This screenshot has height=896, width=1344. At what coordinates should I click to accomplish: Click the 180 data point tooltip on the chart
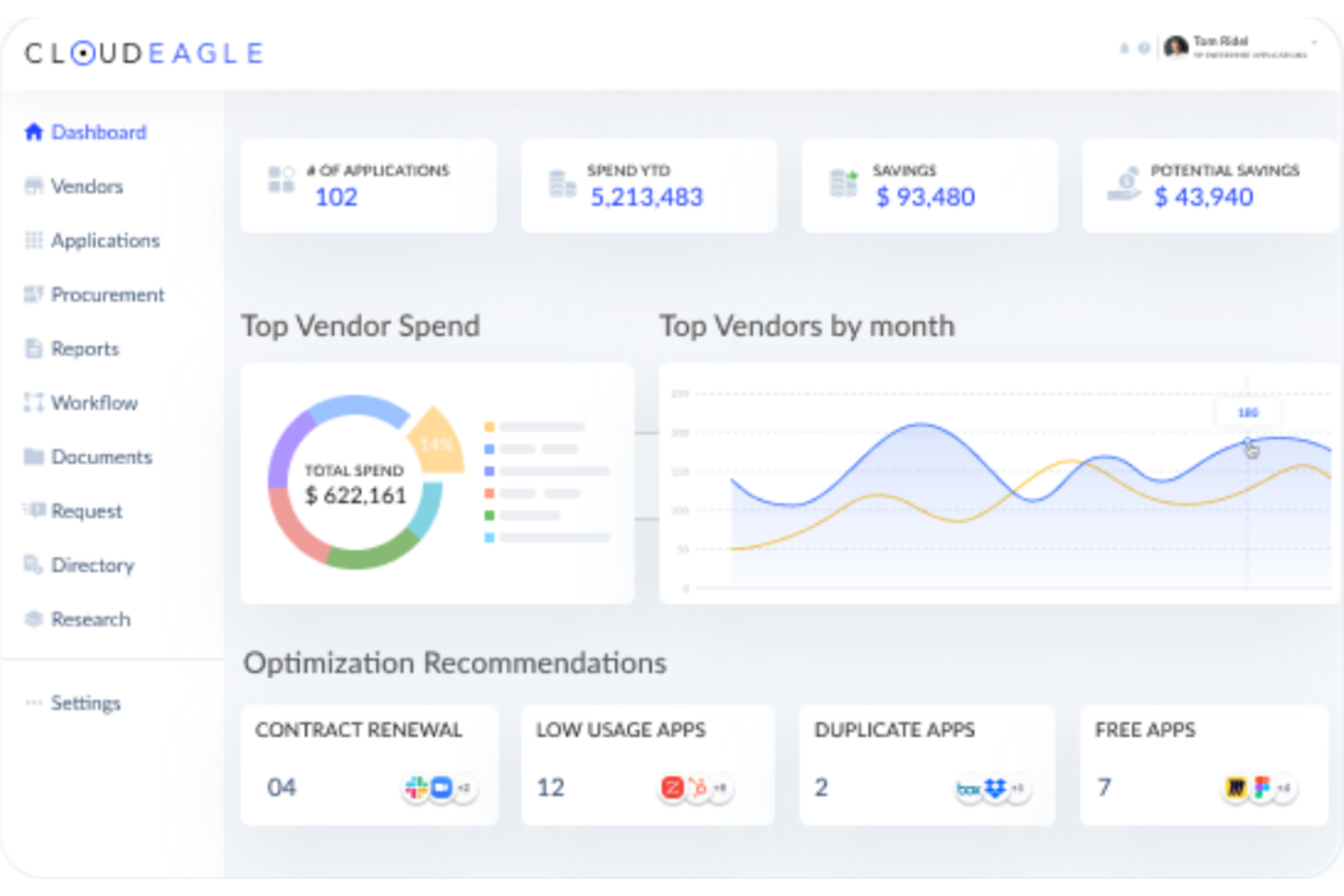click(1248, 411)
